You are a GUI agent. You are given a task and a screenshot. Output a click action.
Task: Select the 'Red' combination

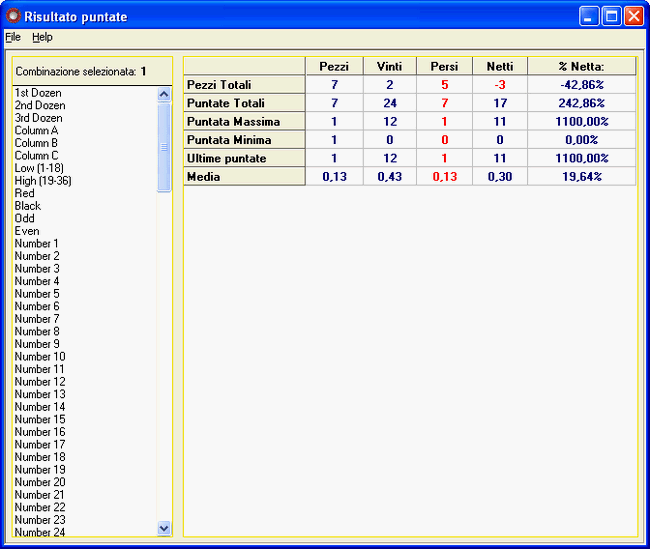24,193
